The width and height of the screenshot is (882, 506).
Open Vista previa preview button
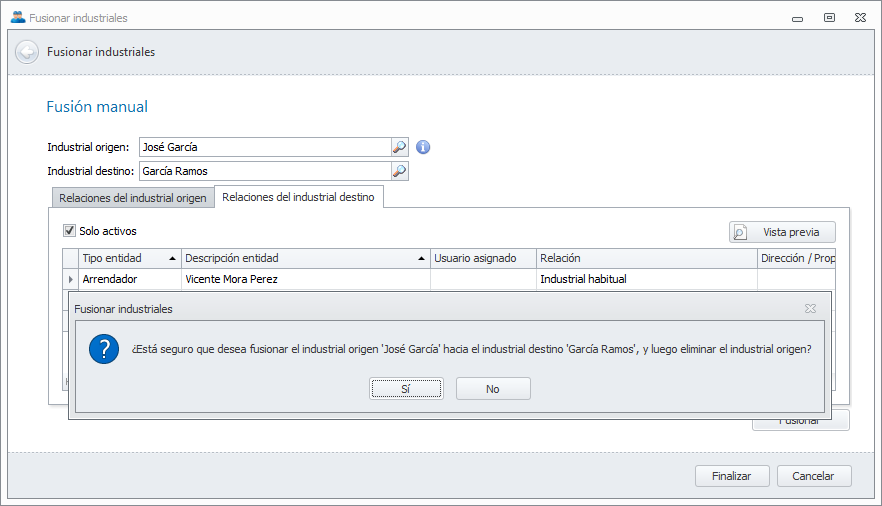coord(782,232)
